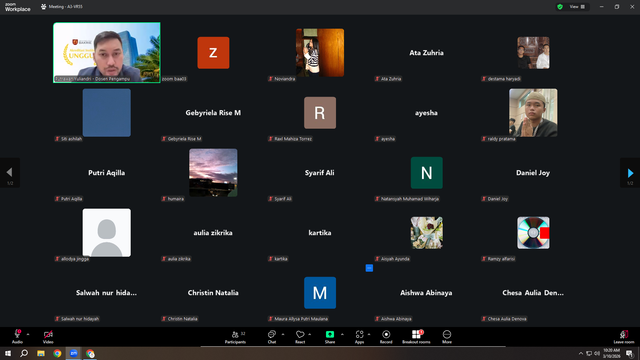This screenshot has width=640, height=360.
Task: Select allodya jingga's default avatar tile
Action: (x=107, y=233)
